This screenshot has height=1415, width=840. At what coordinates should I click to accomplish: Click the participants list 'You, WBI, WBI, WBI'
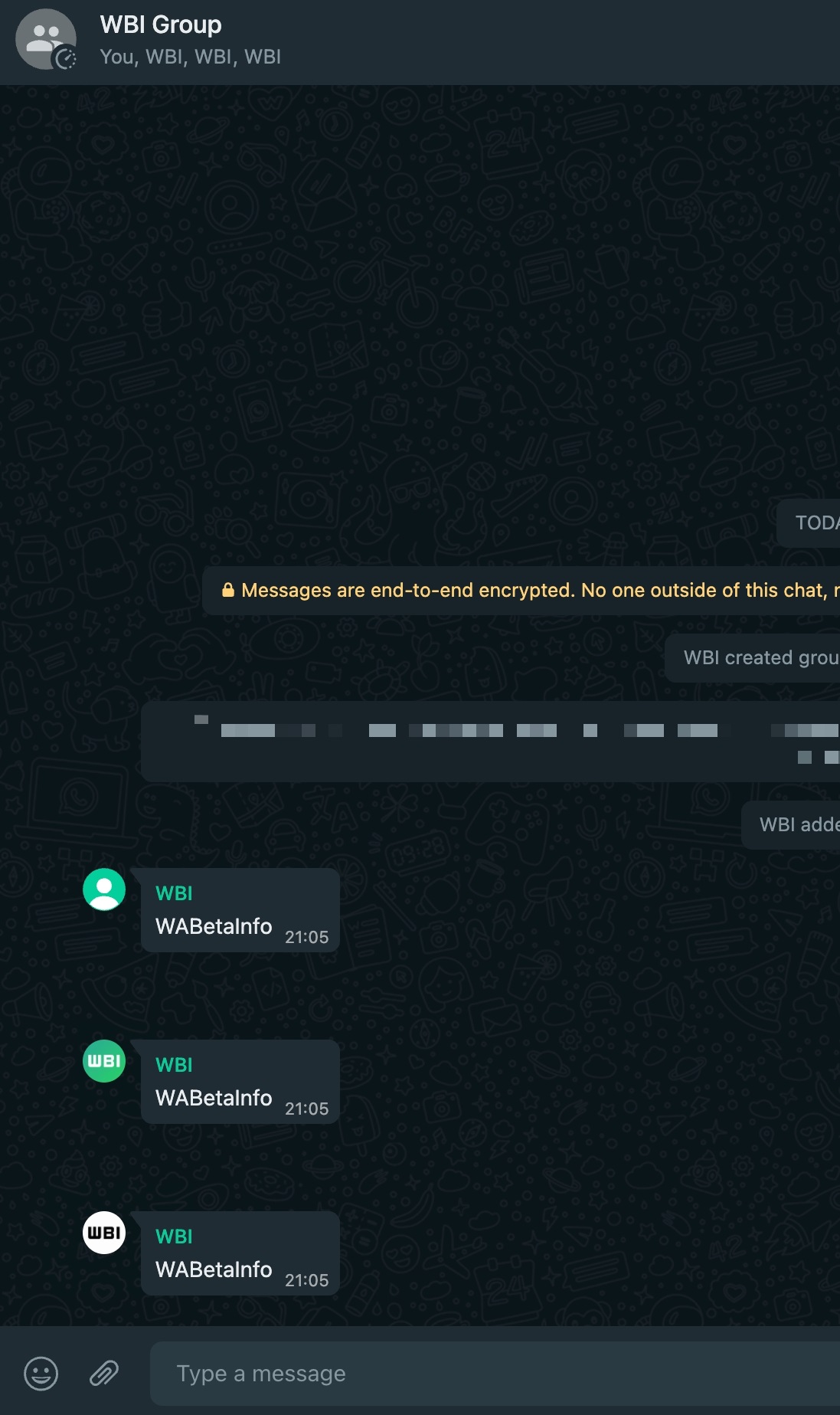tap(191, 57)
